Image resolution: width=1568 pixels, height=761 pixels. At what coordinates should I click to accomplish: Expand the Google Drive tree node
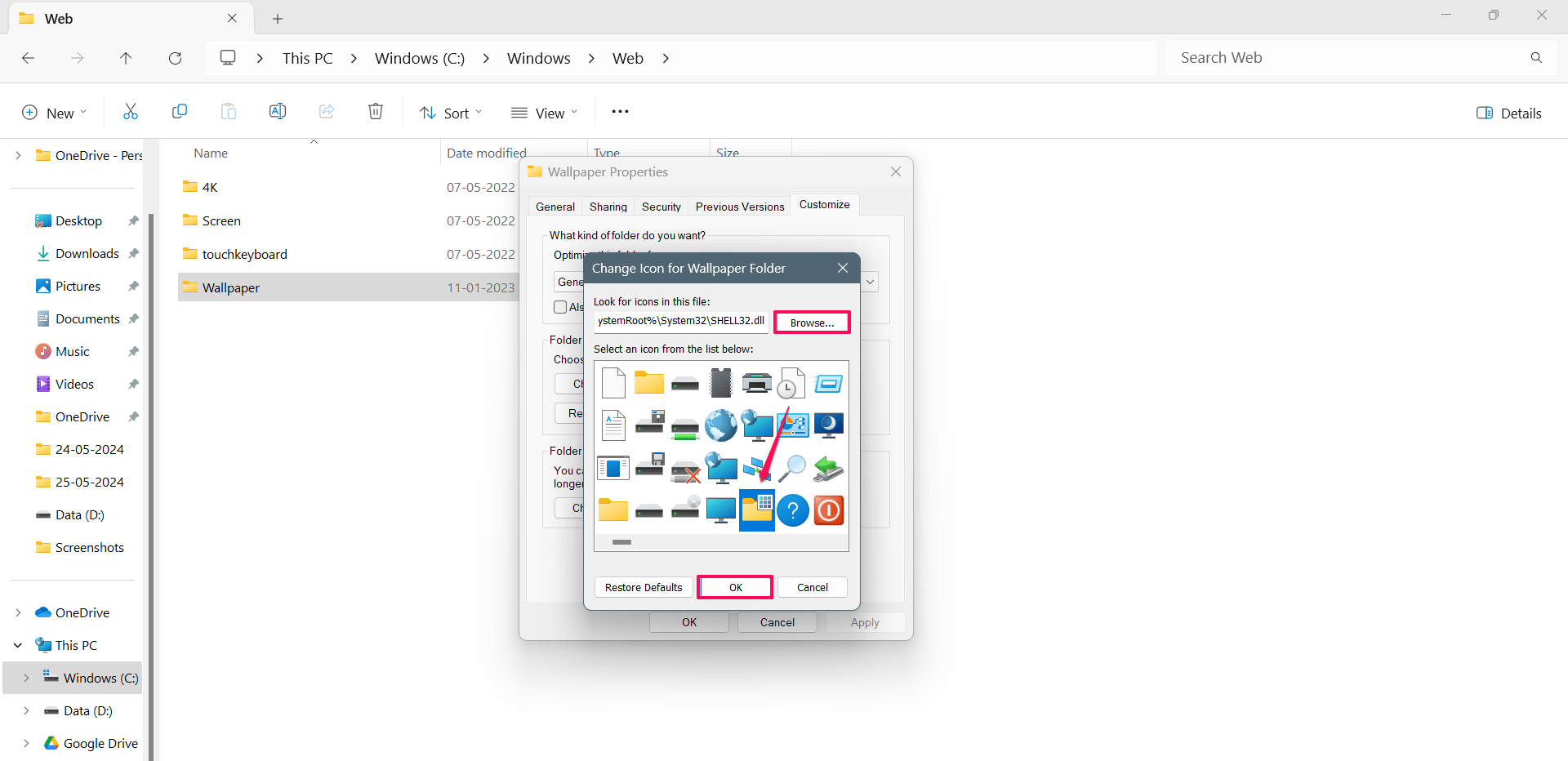(26, 743)
